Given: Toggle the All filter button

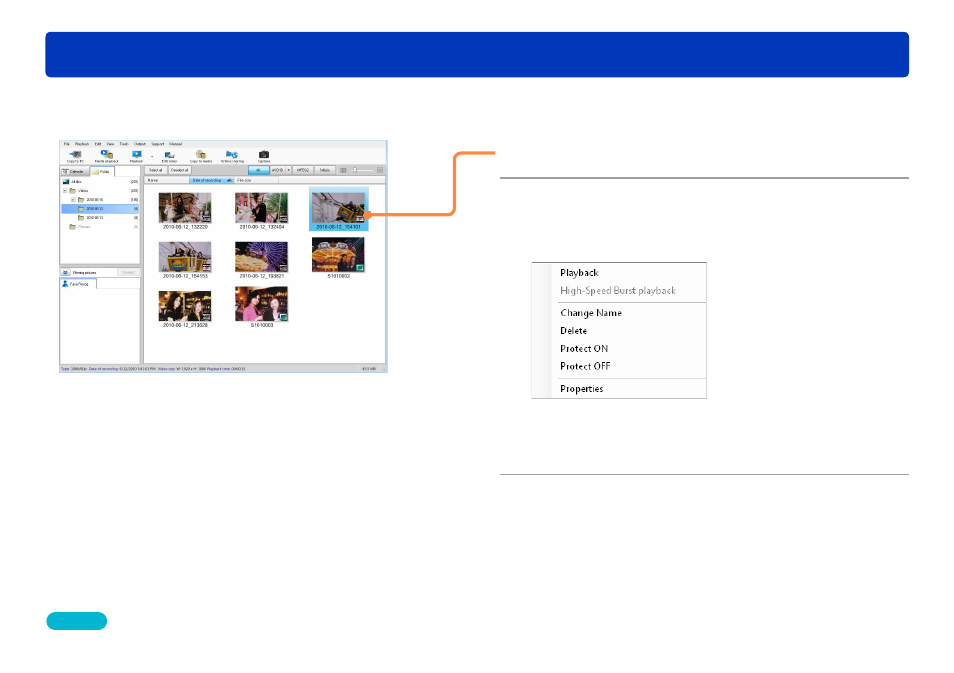Looking at the screenshot, I should pyautogui.click(x=259, y=170).
